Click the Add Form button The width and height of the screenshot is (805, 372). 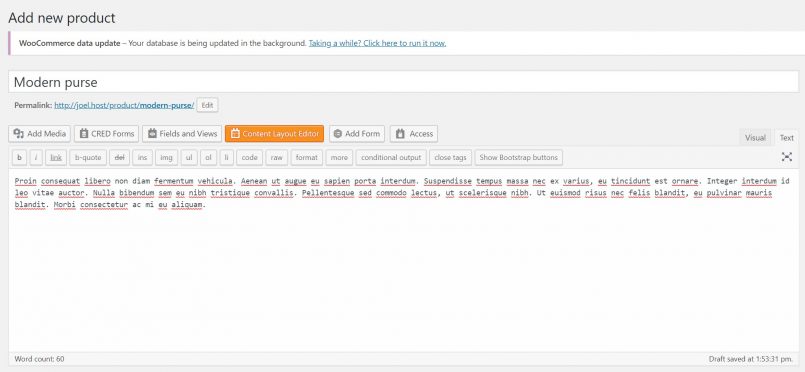[357, 134]
